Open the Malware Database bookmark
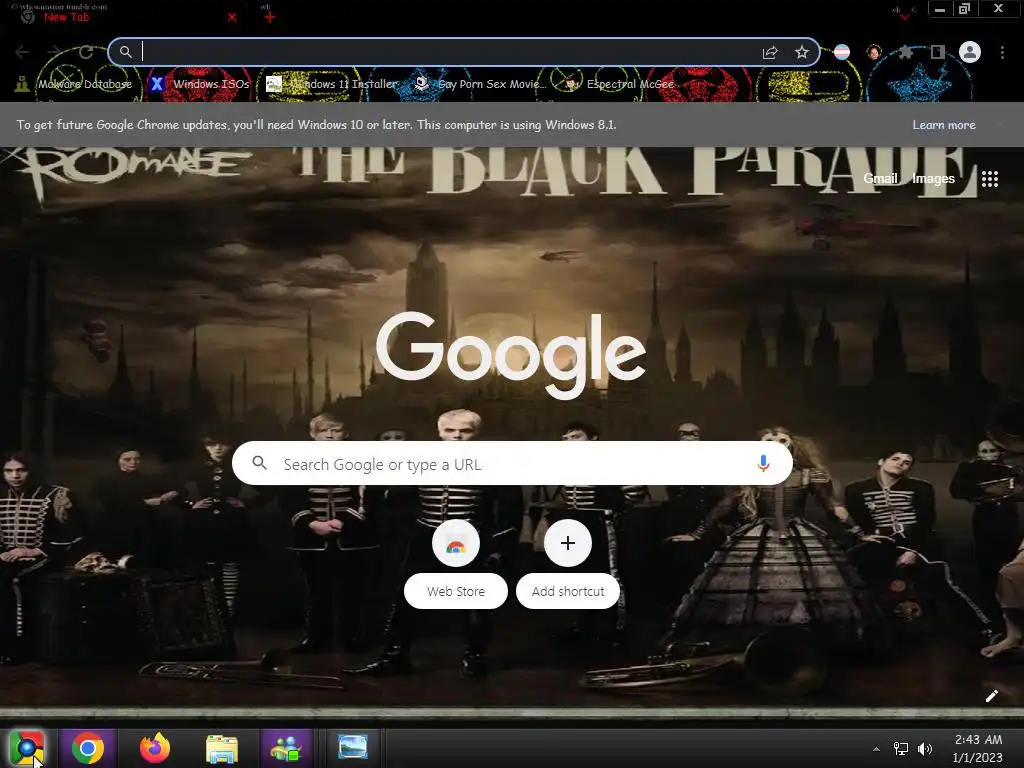1024x768 pixels. click(74, 84)
